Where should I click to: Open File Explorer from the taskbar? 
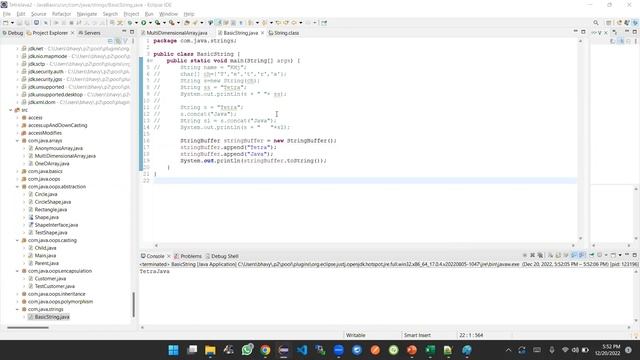coord(210,350)
